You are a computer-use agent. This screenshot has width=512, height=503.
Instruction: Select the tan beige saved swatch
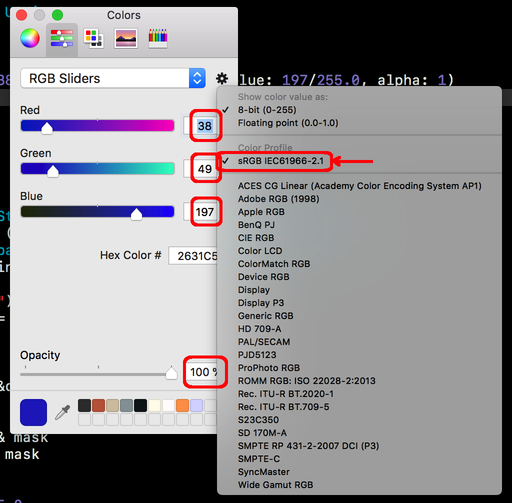pos(112,406)
